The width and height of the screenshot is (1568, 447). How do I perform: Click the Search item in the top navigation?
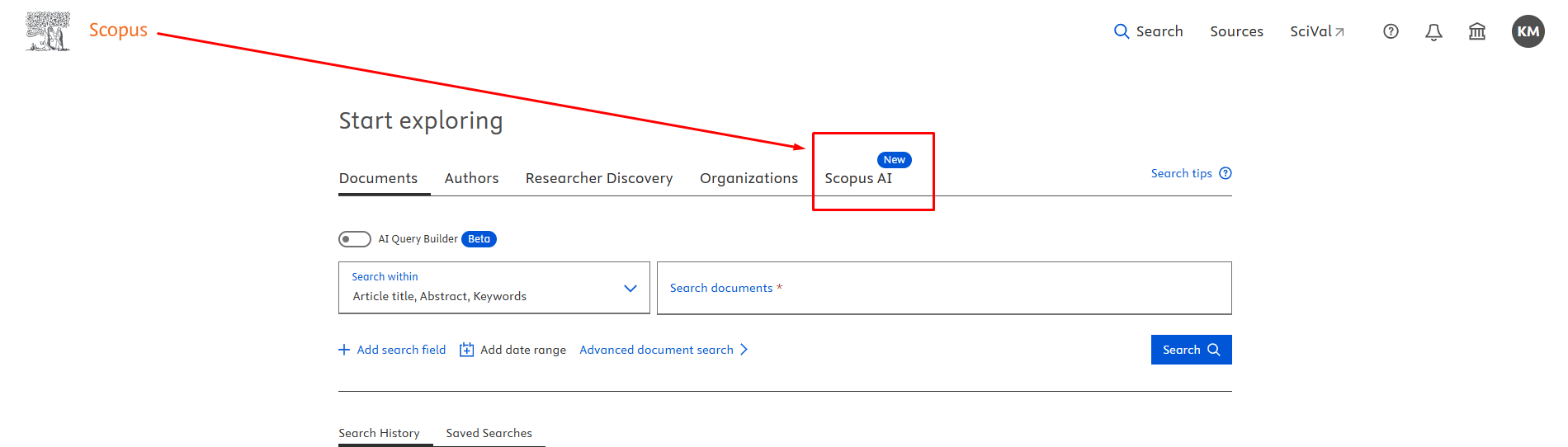(x=1148, y=31)
